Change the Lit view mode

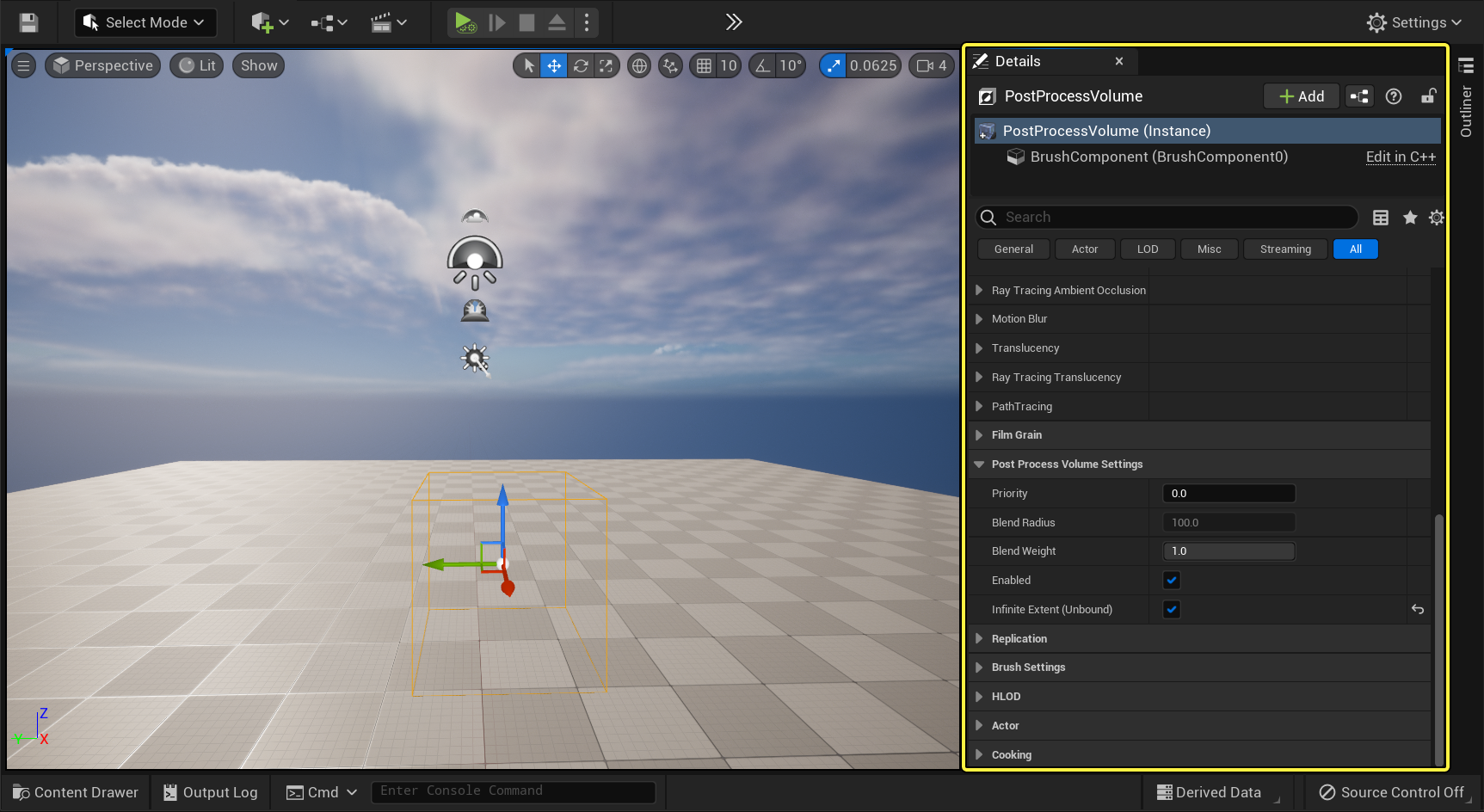pyautogui.click(x=197, y=65)
